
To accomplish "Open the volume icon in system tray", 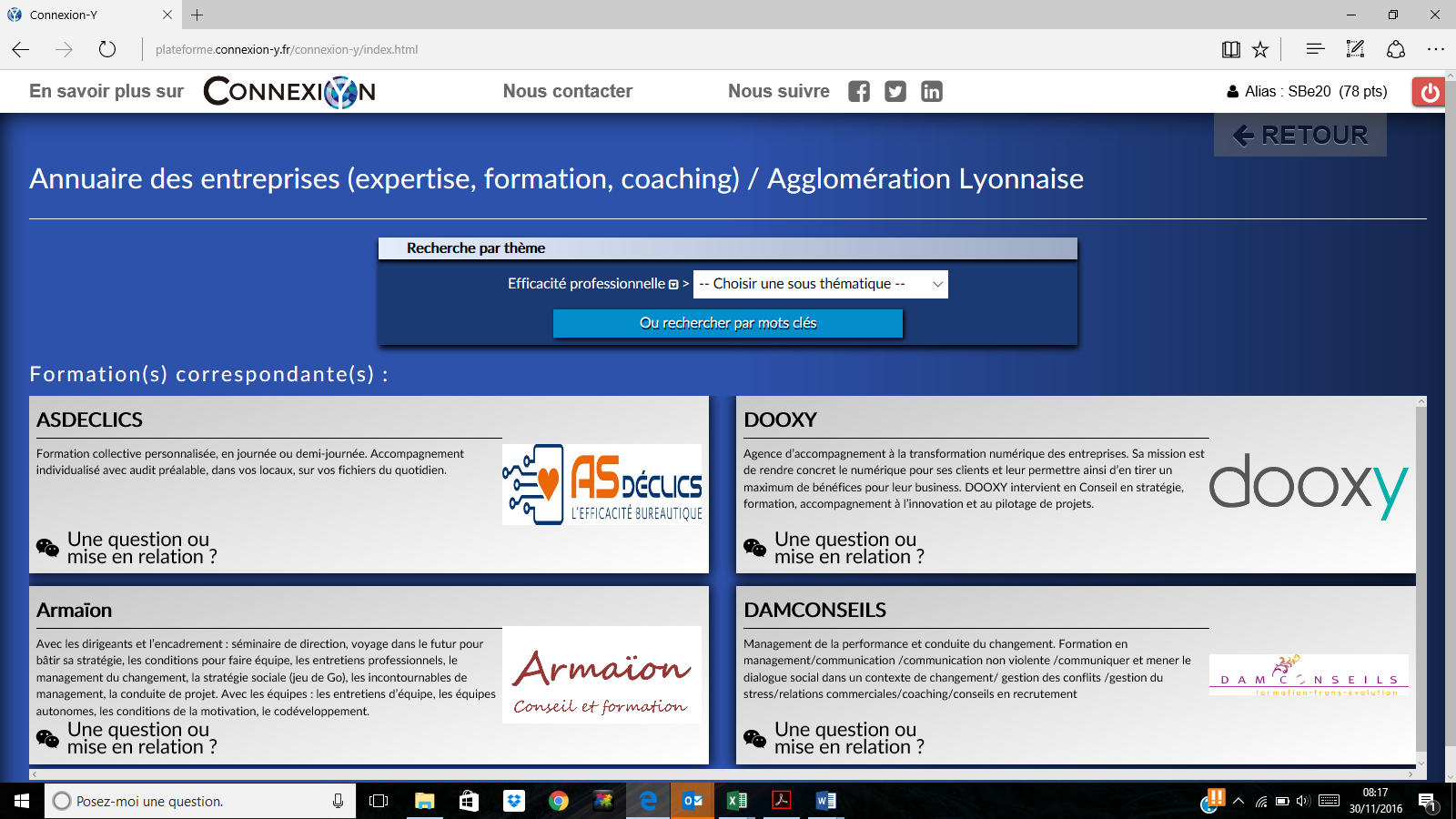I will pyautogui.click(x=1303, y=801).
